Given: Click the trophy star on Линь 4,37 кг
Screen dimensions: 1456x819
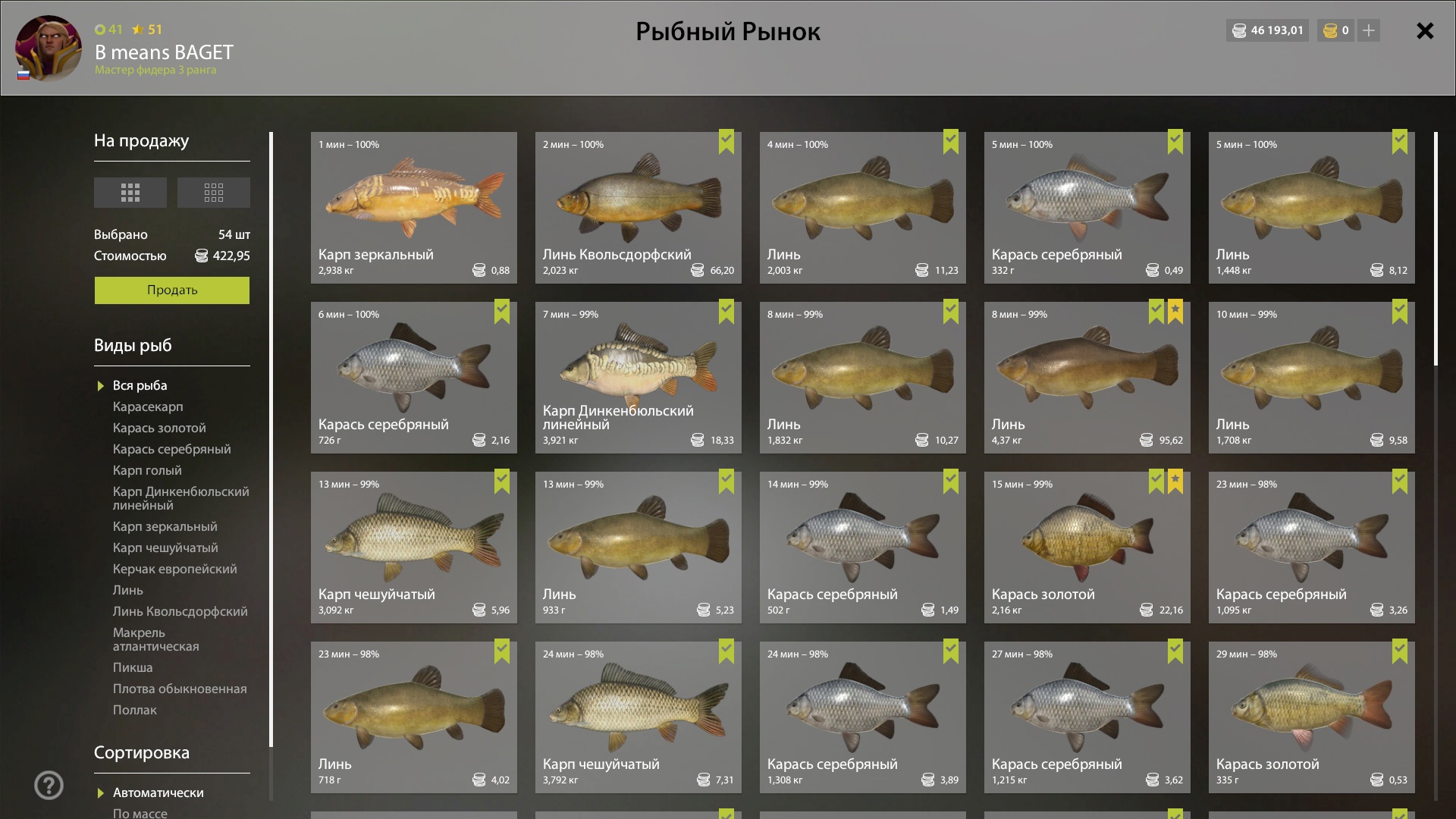Looking at the screenshot, I should [1175, 311].
